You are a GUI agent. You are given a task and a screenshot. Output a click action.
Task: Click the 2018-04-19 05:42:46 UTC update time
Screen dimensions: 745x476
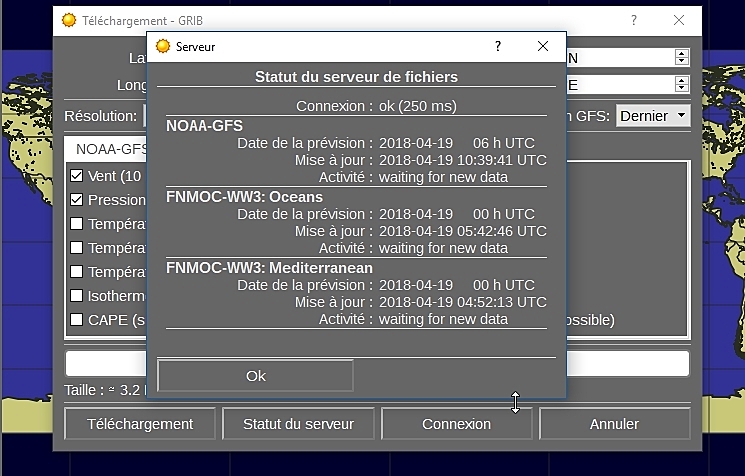coord(463,231)
